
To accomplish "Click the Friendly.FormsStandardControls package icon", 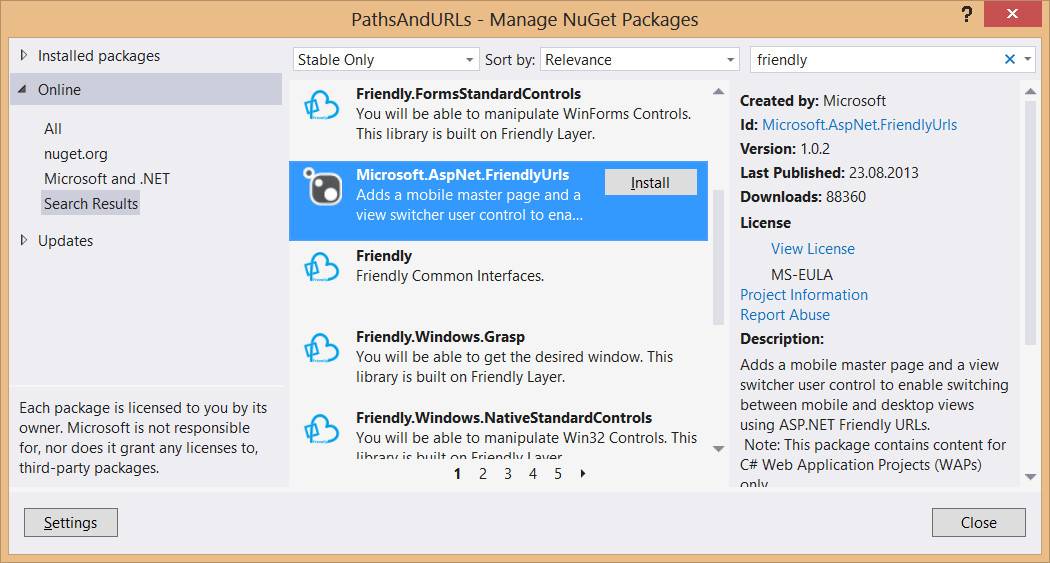I will click(321, 106).
